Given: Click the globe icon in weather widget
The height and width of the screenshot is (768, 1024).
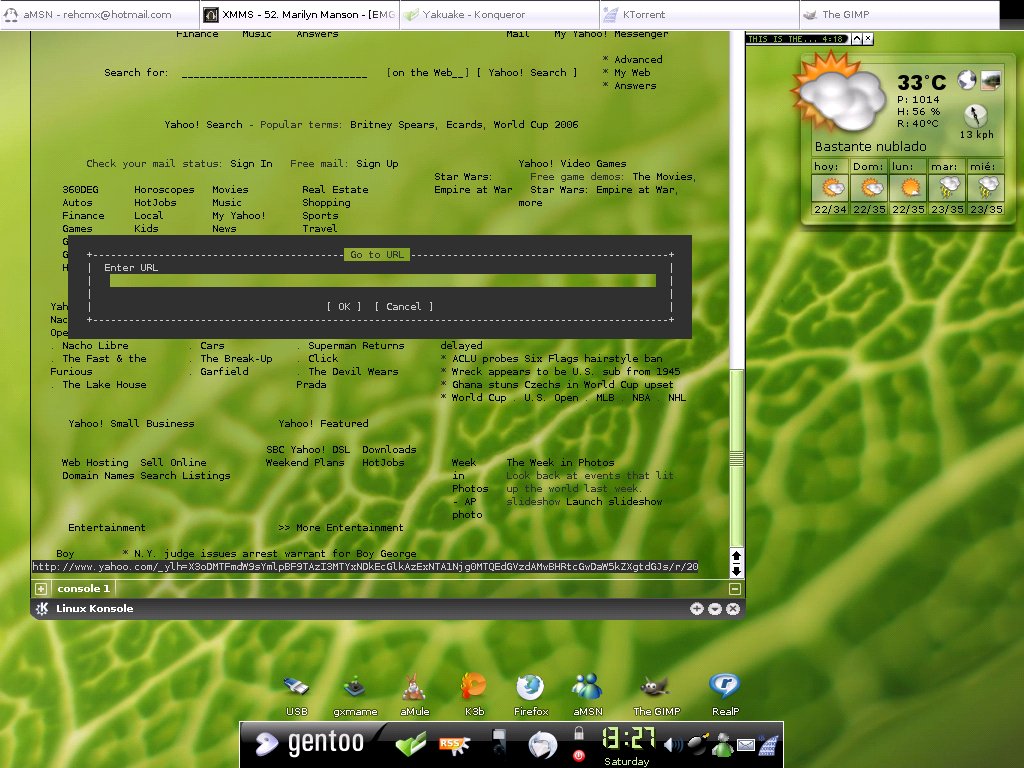Looking at the screenshot, I should pyautogui.click(x=967, y=80).
